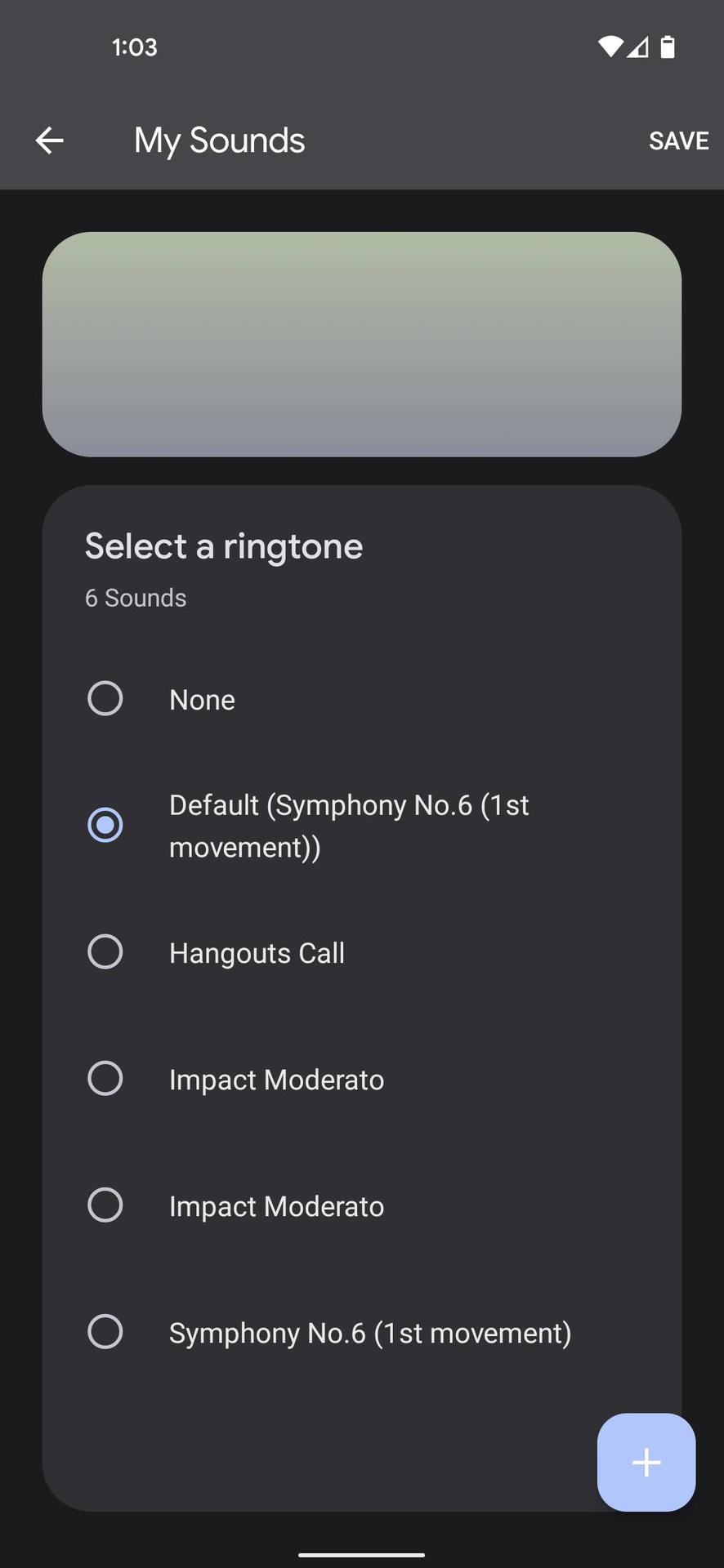Select the second Impact Moderato radio button
Viewport: 724px width, 1568px height.
click(105, 1205)
